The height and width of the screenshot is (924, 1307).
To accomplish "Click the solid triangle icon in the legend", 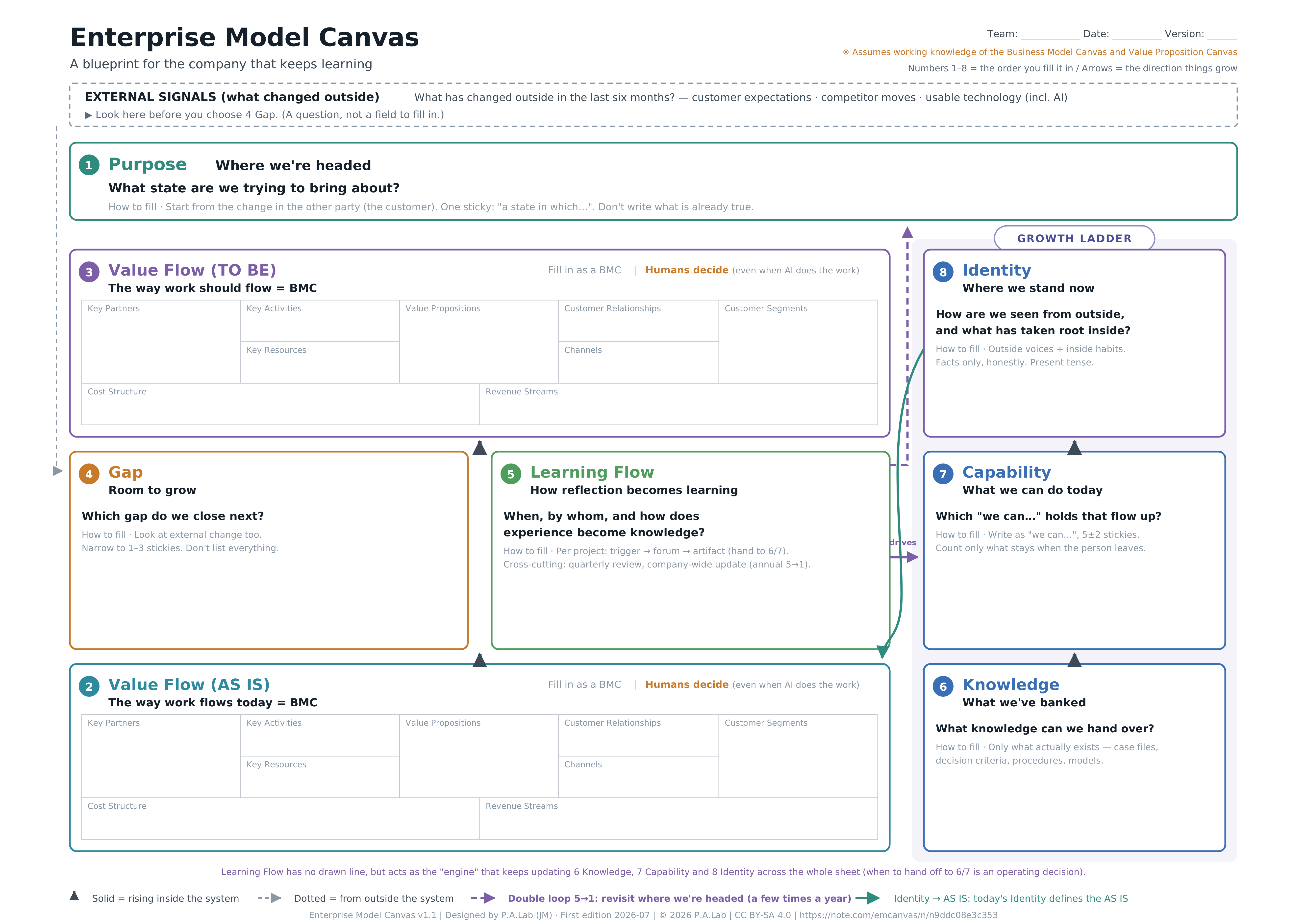I will [x=74, y=896].
